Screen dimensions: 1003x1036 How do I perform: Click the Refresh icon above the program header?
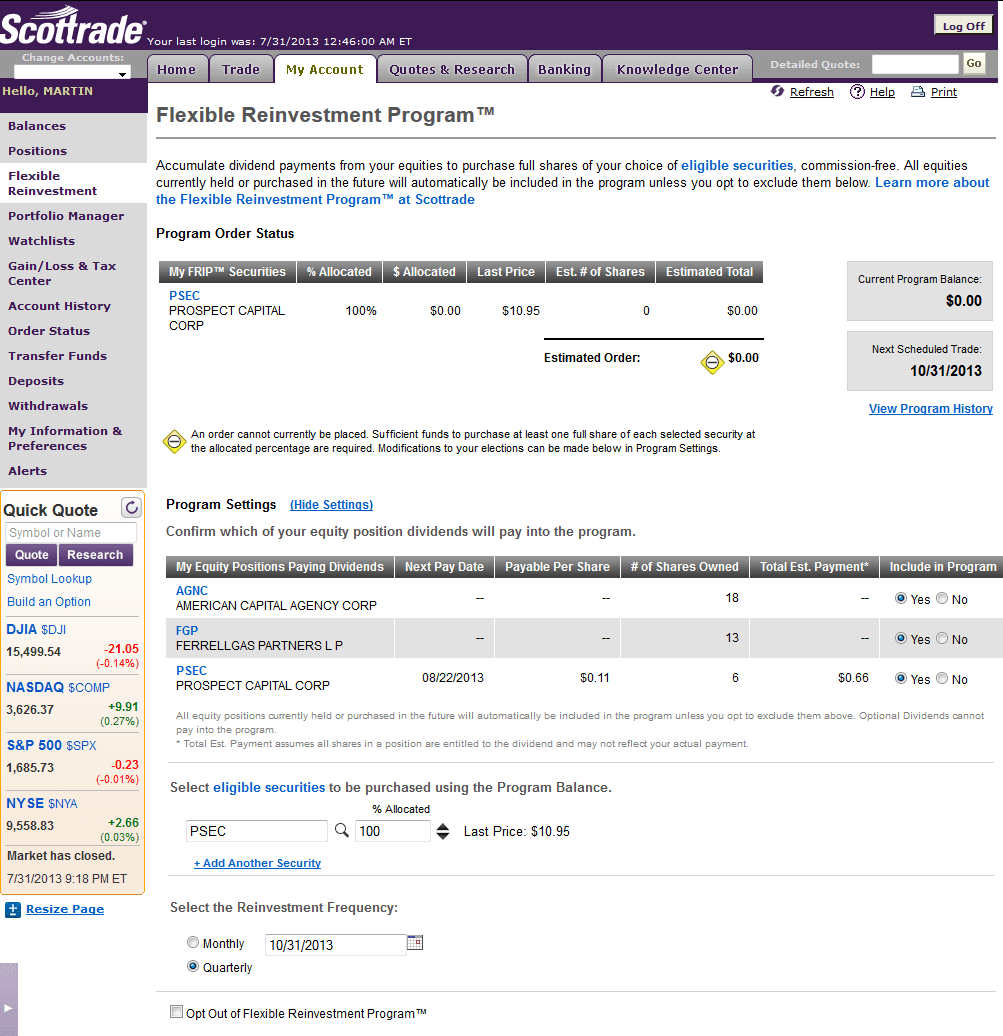777,91
